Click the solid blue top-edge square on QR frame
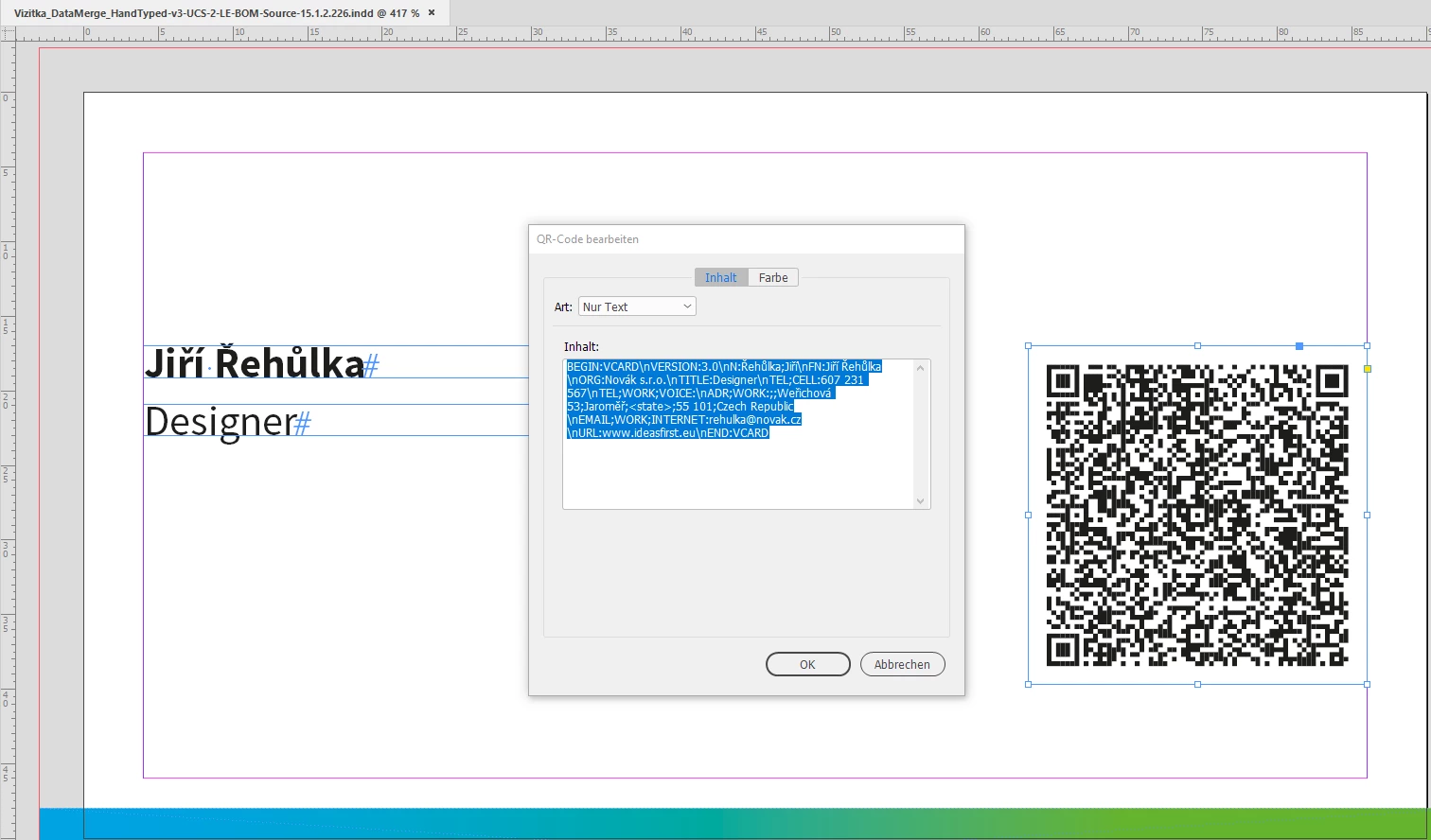This screenshot has height=840, width=1431. pyautogui.click(x=1299, y=346)
